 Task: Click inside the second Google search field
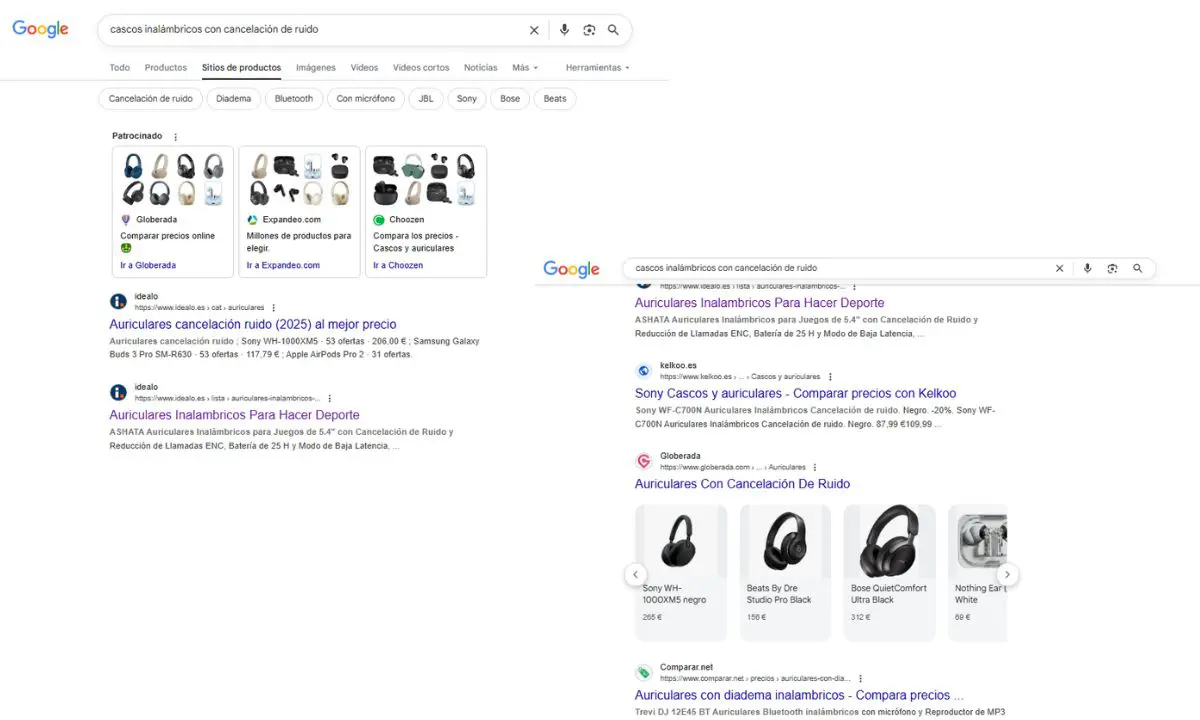840,268
